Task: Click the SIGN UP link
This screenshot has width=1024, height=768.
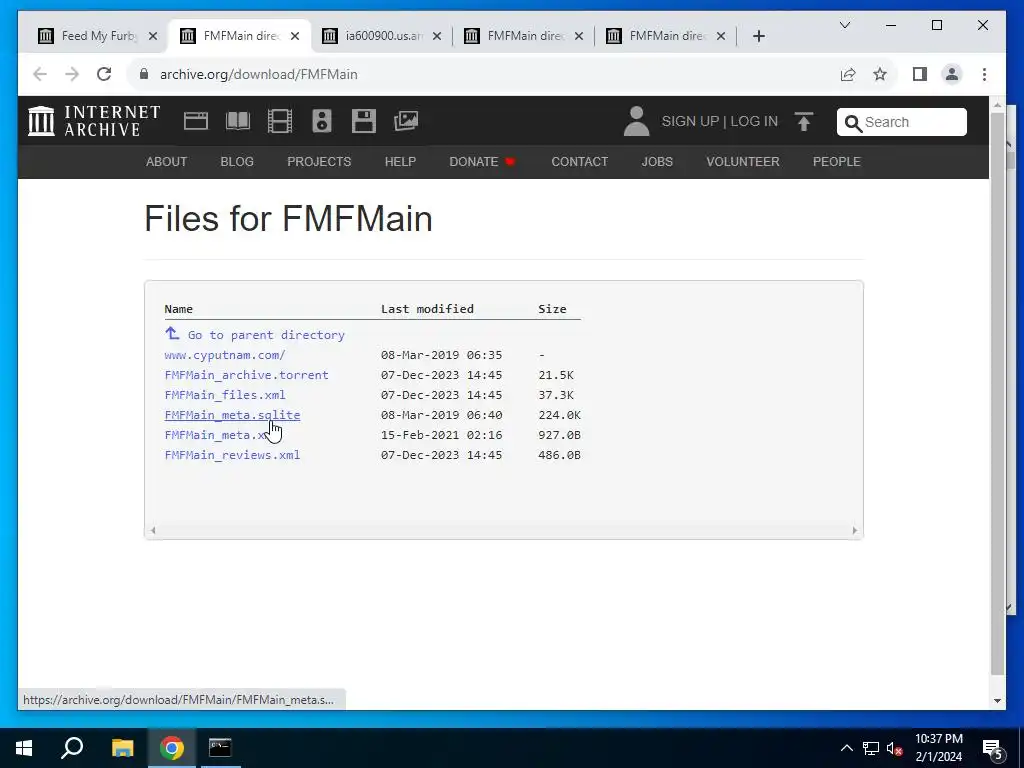Action: (x=690, y=121)
